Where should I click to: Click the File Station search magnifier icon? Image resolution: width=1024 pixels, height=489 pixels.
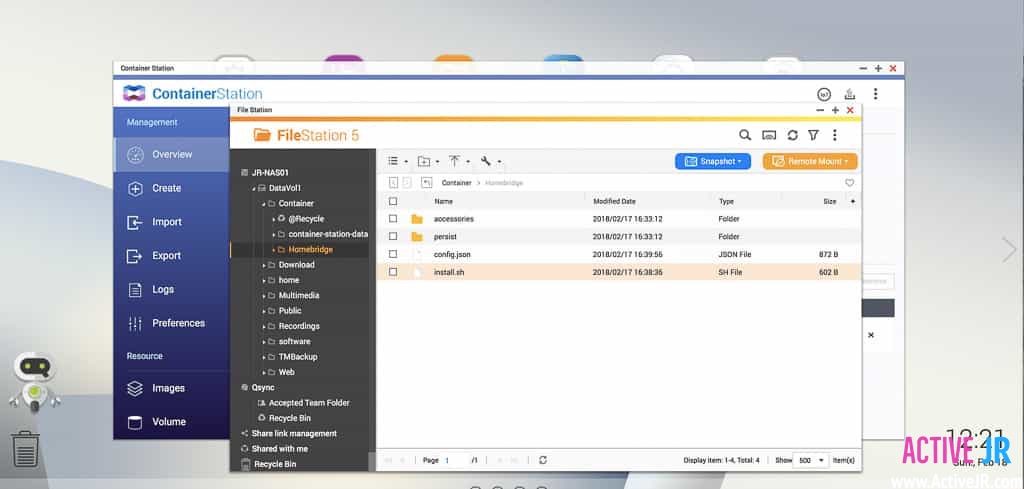(744, 135)
